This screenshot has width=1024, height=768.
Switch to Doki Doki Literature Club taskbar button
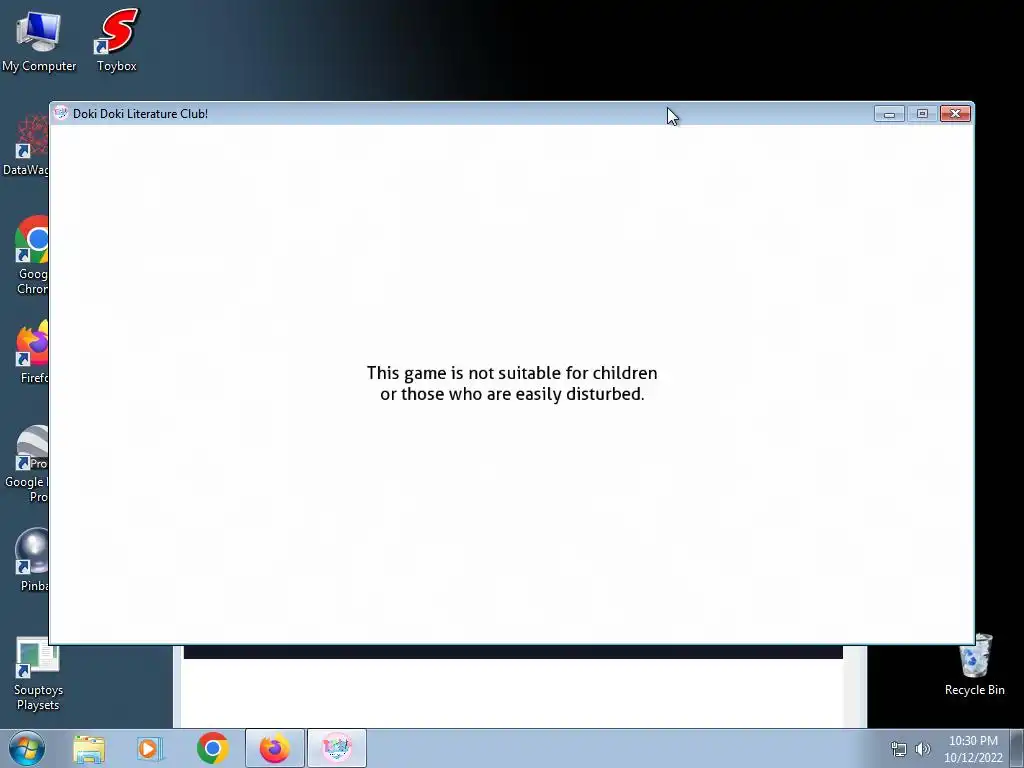coord(337,748)
